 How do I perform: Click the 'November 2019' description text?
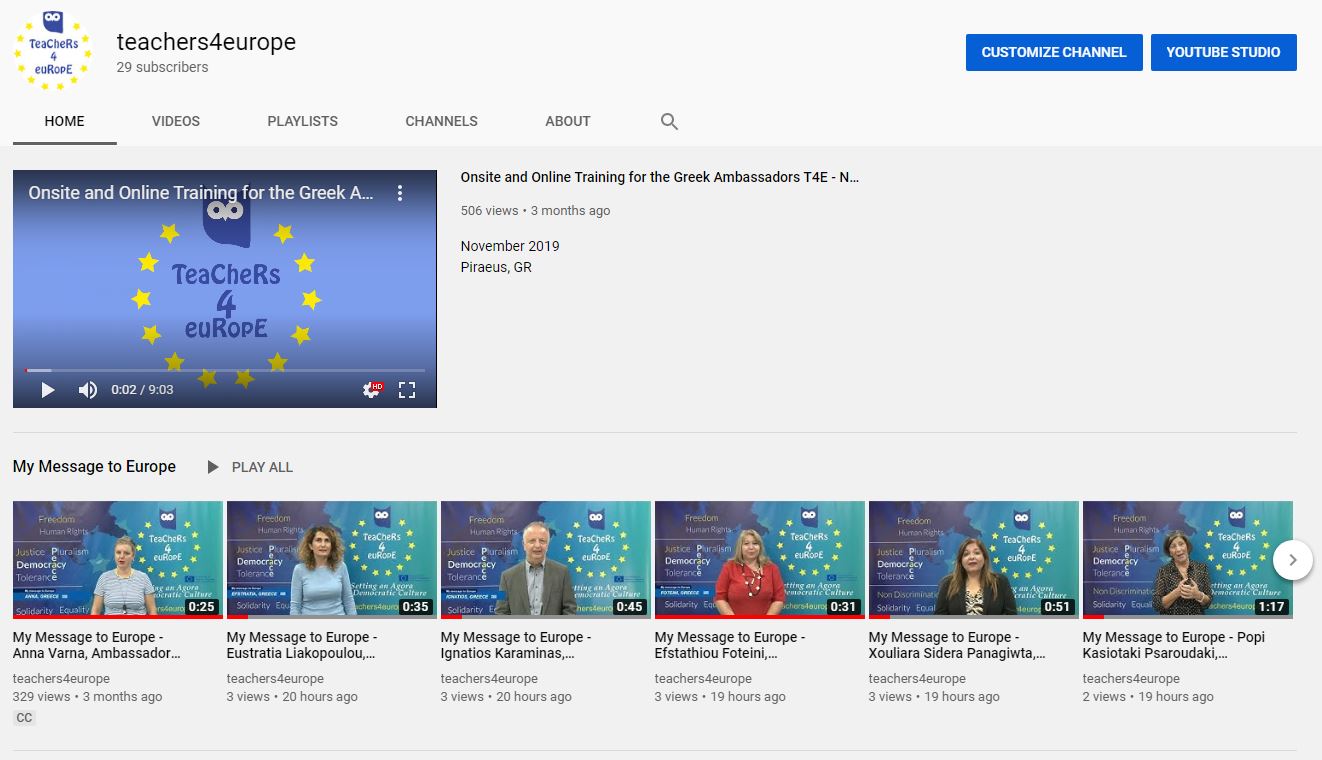click(510, 246)
